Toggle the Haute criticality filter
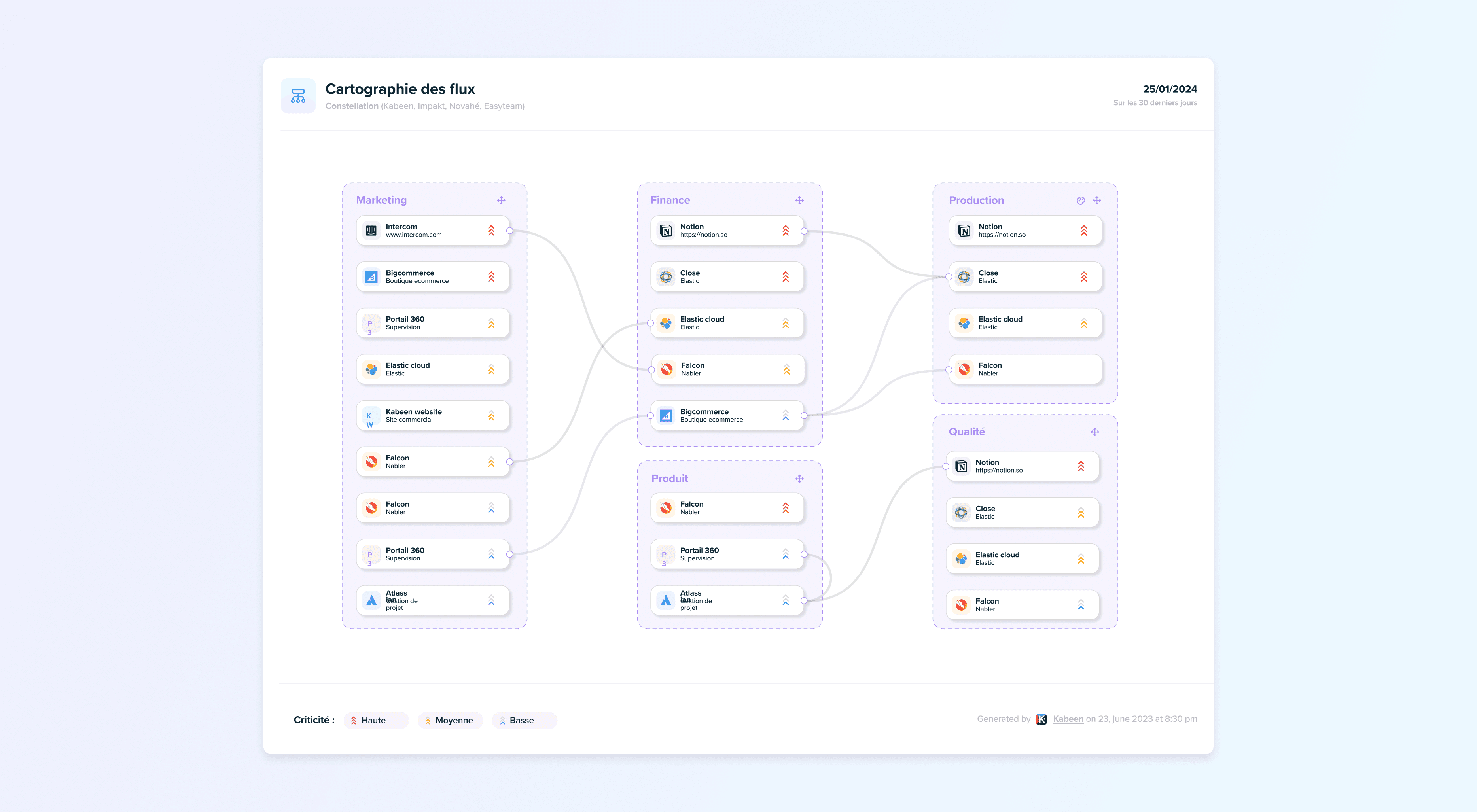This screenshot has width=1477, height=812. 375,720
